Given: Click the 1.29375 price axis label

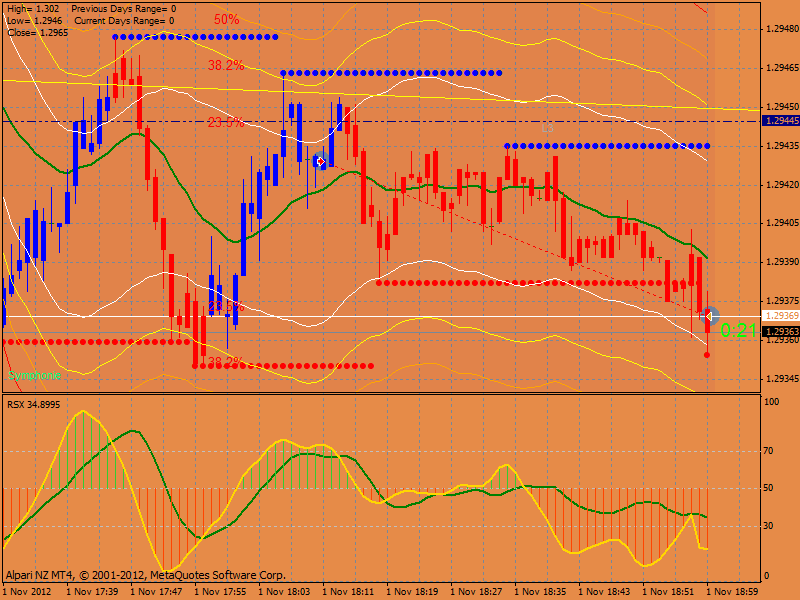Looking at the screenshot, I should pyautogui.click(x=782, y=301).
